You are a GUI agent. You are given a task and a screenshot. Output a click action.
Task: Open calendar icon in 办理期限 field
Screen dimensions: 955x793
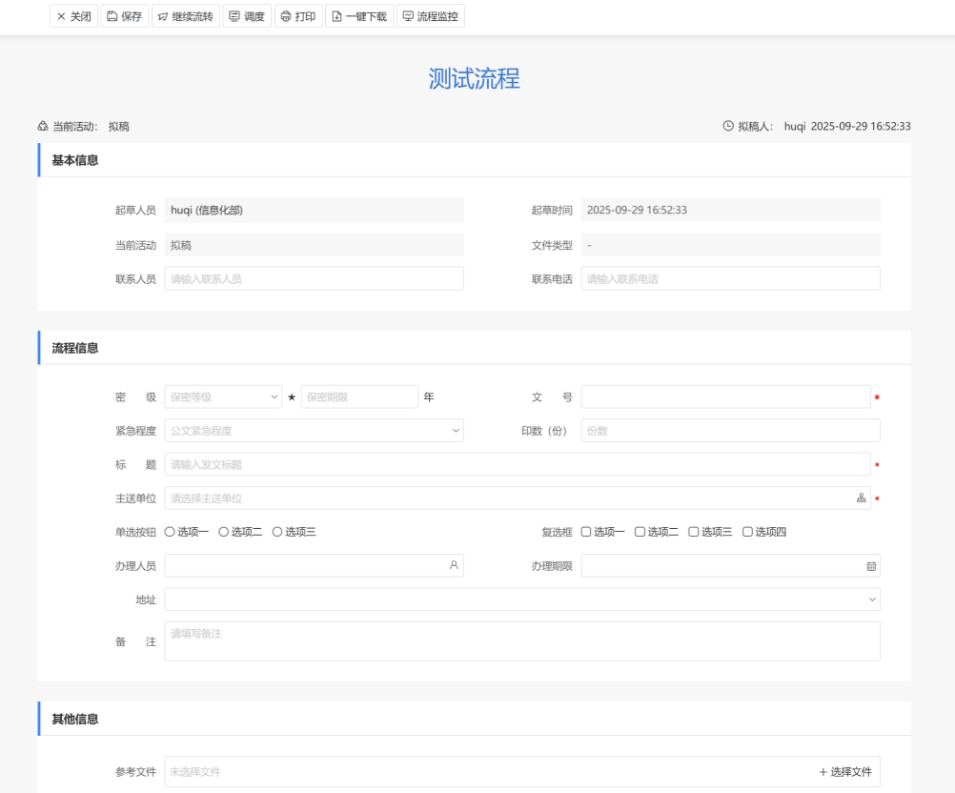(871, 566)
